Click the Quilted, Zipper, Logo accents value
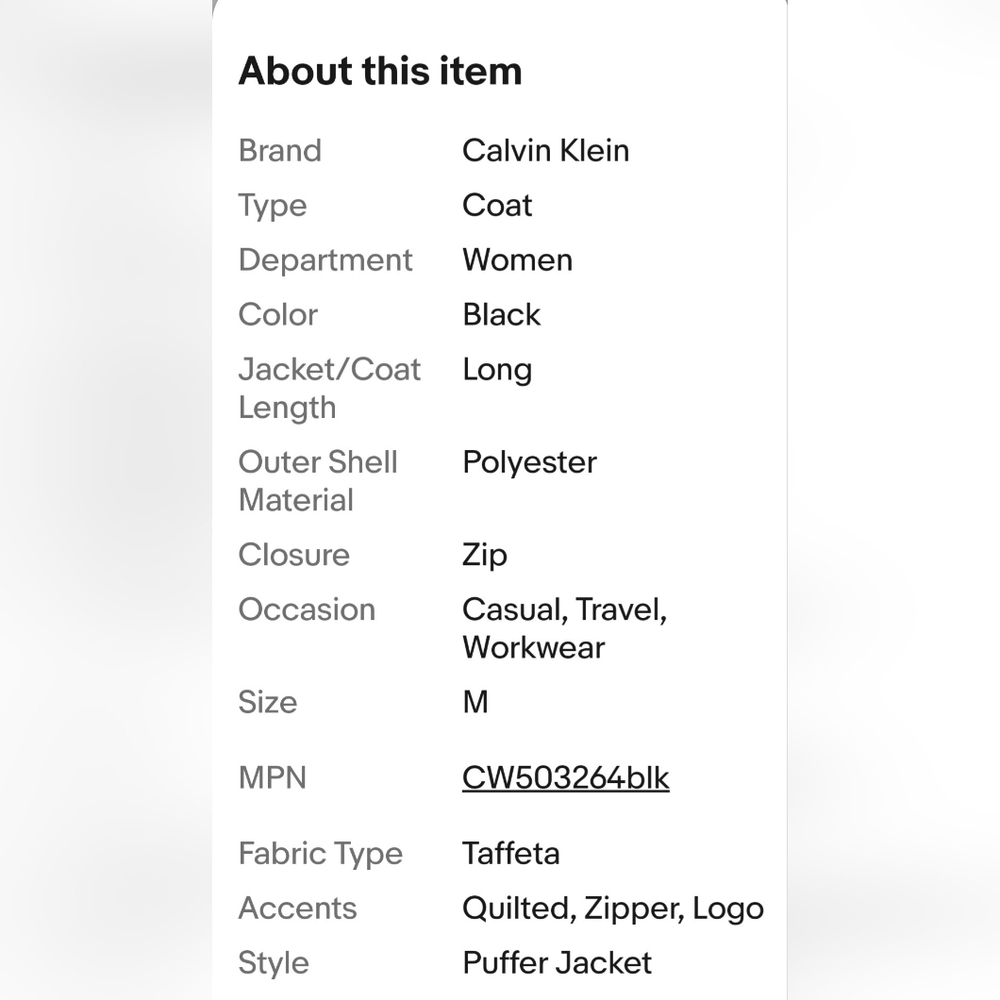Image resolution: width=1000 pixels, height=1000 pixels. point(613,908)
